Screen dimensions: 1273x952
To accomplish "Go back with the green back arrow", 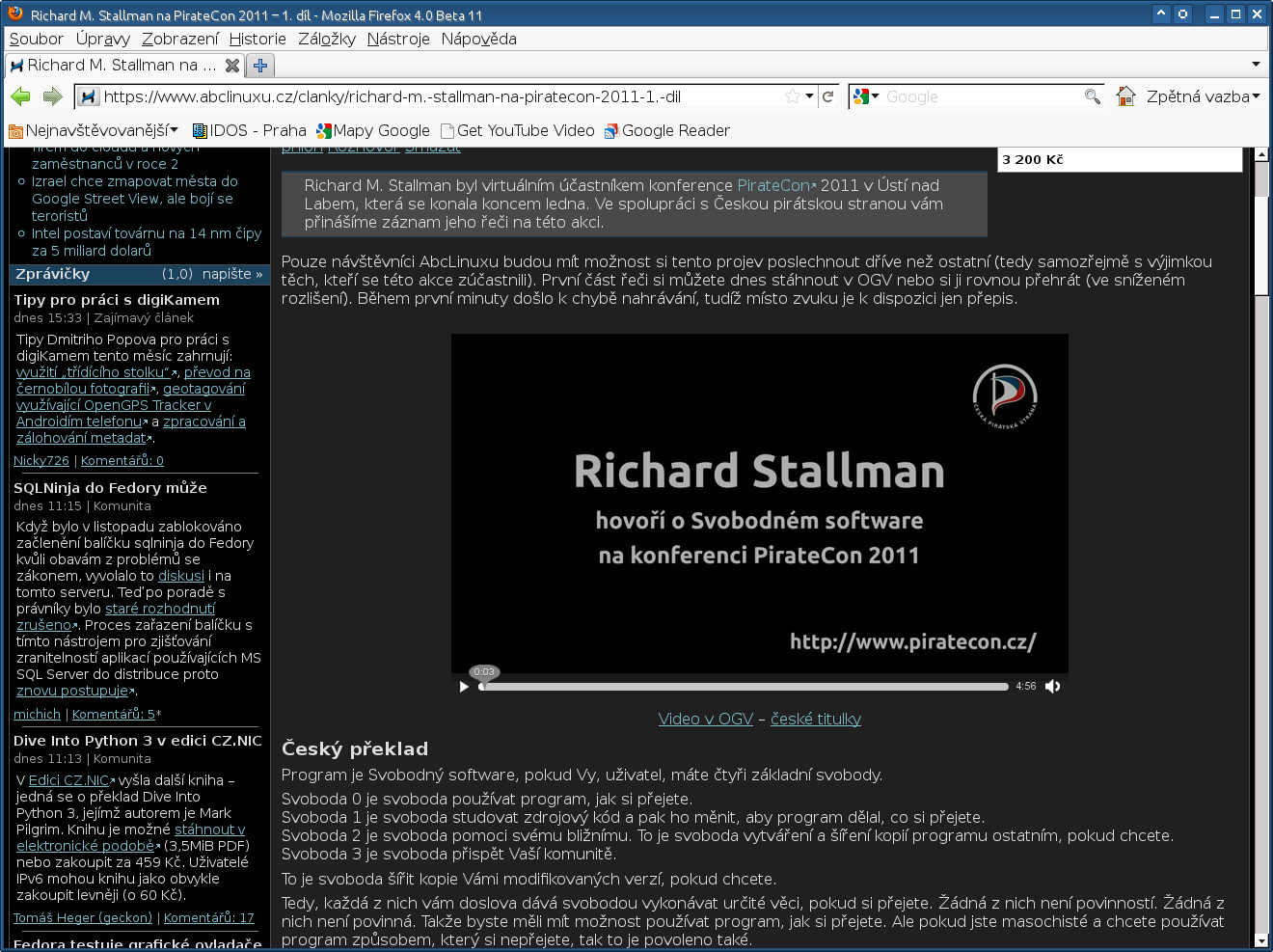I will tap(20, 96).
